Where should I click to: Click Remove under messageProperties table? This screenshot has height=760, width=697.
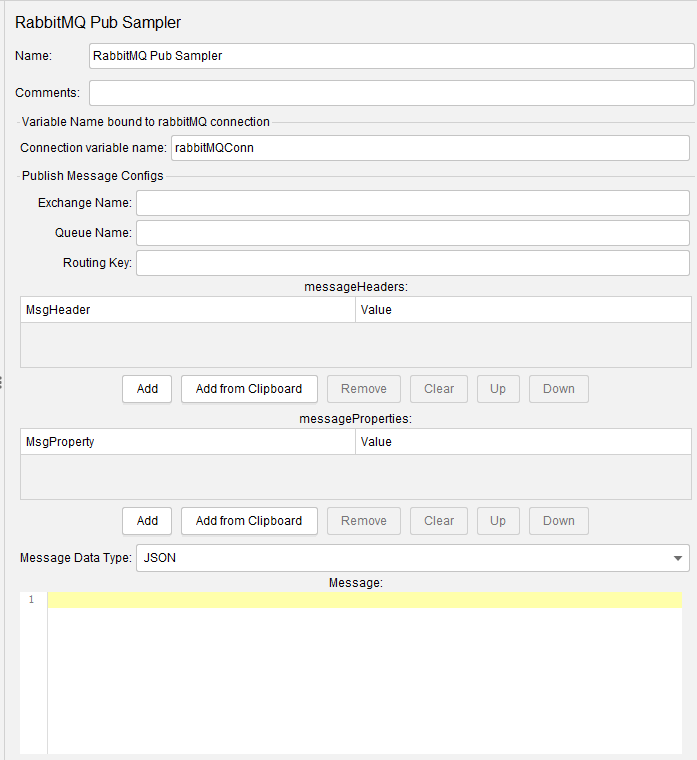(364, 521)
